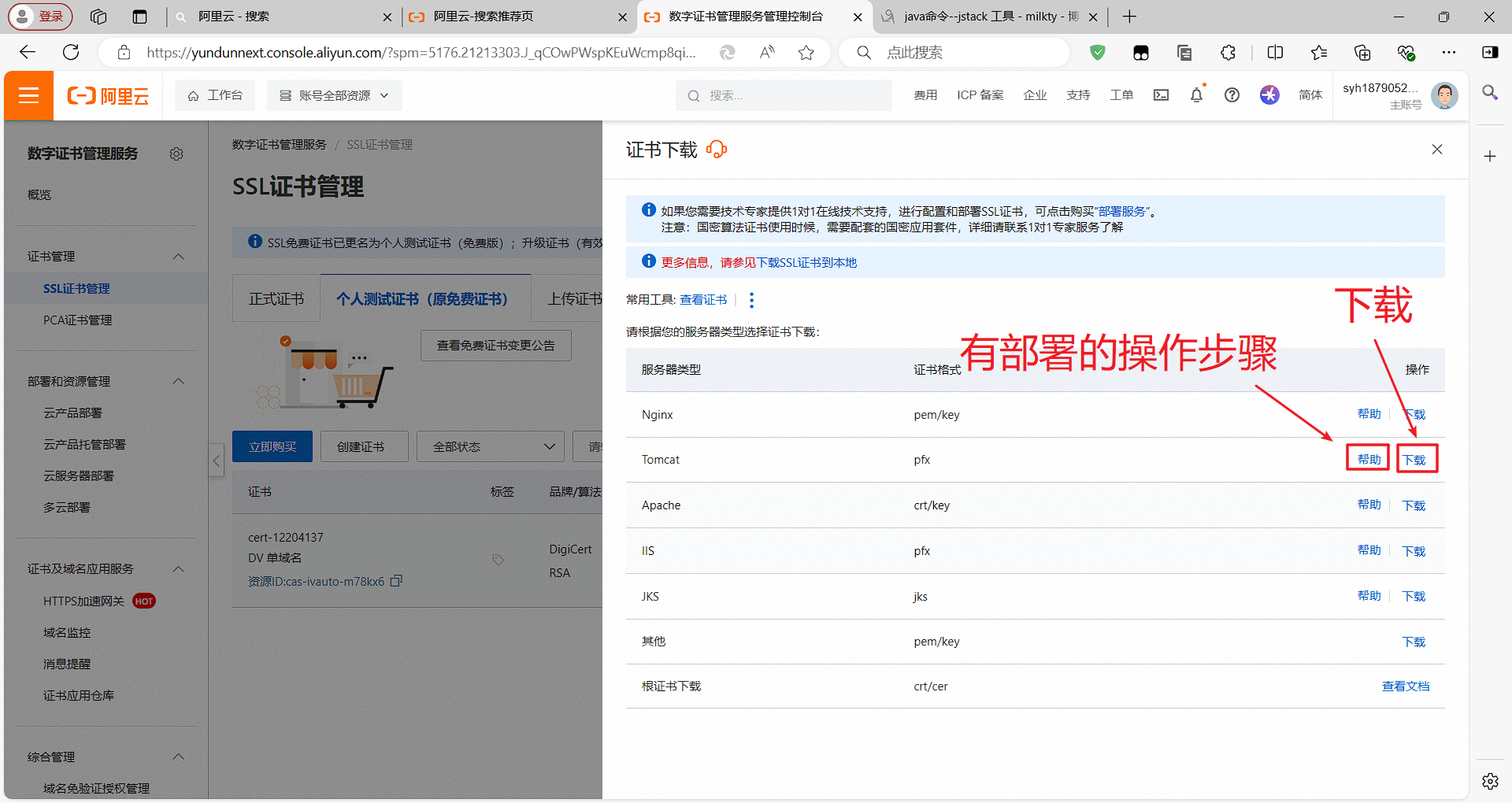Image resolution: width=1512 pixels, height=803 pixels.
Task: Click the 立即购买 button
Action: click(x=272, y=446)
